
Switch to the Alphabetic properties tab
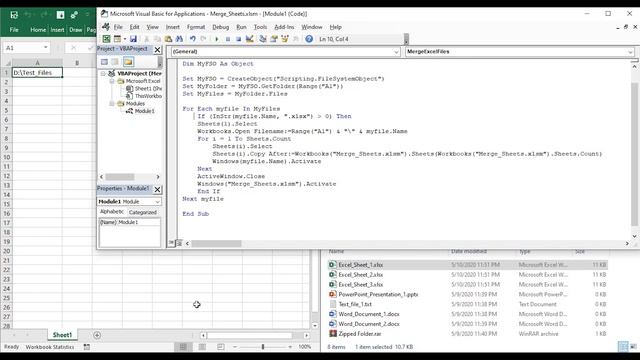click(111, 212)
